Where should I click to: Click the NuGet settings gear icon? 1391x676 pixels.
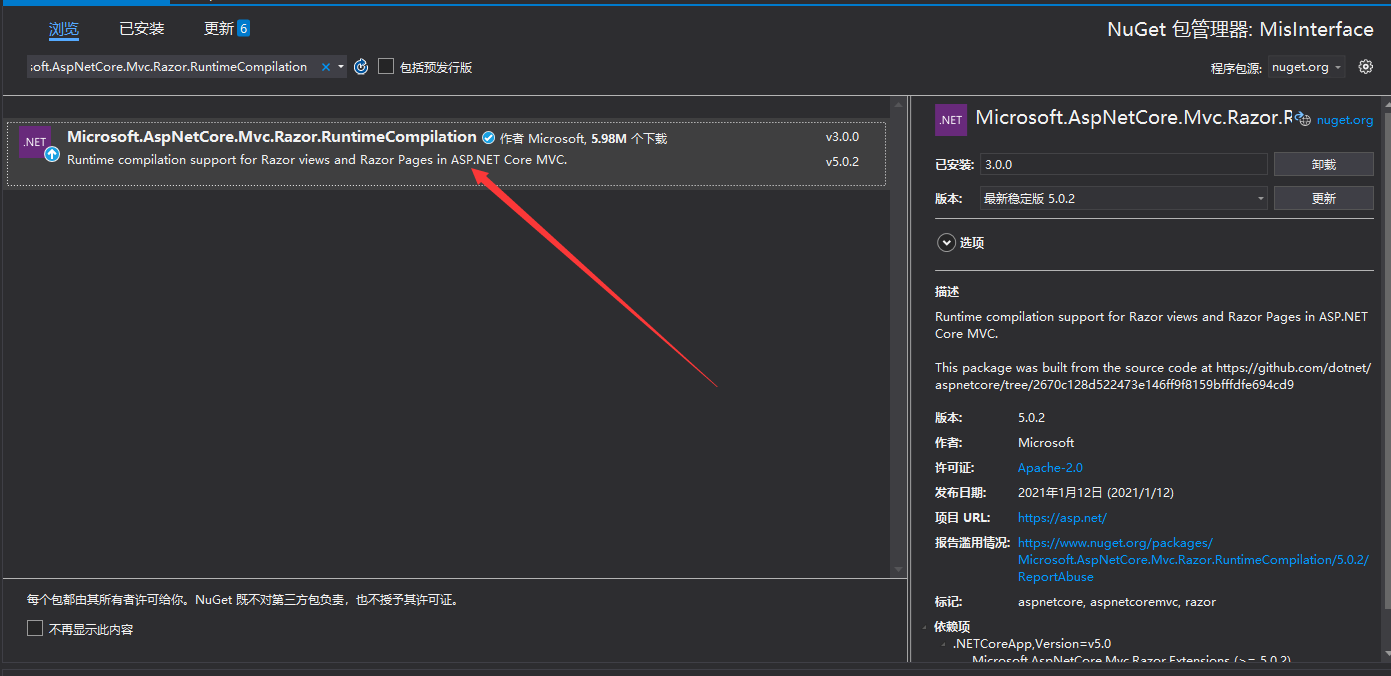coord(1366,66)
